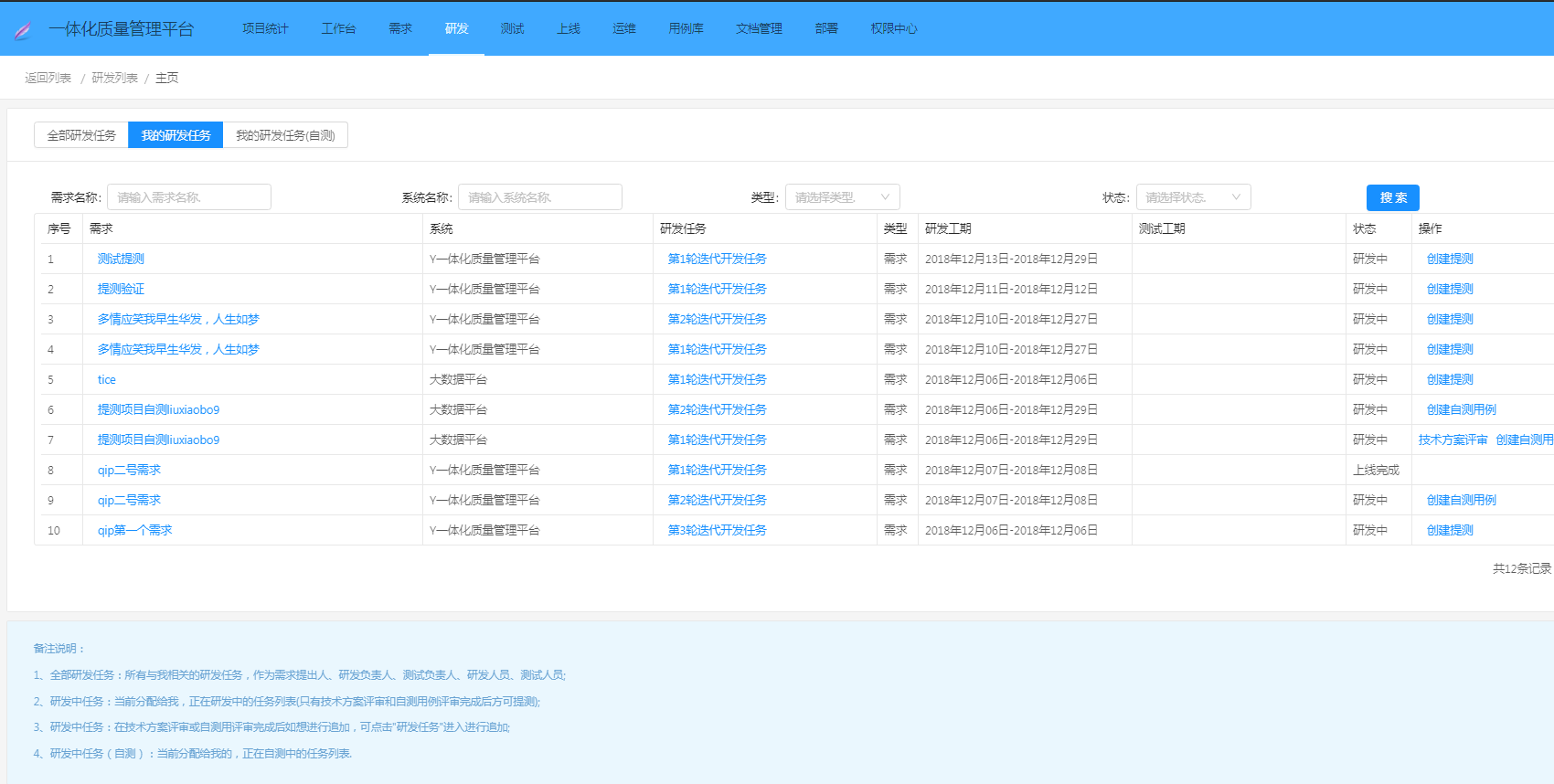Image resolution: width=1554 pixels, height=784 pixels.
Task: Open 第2轮迭代开发任务 in row 9
Action: (x=718, y=500)
